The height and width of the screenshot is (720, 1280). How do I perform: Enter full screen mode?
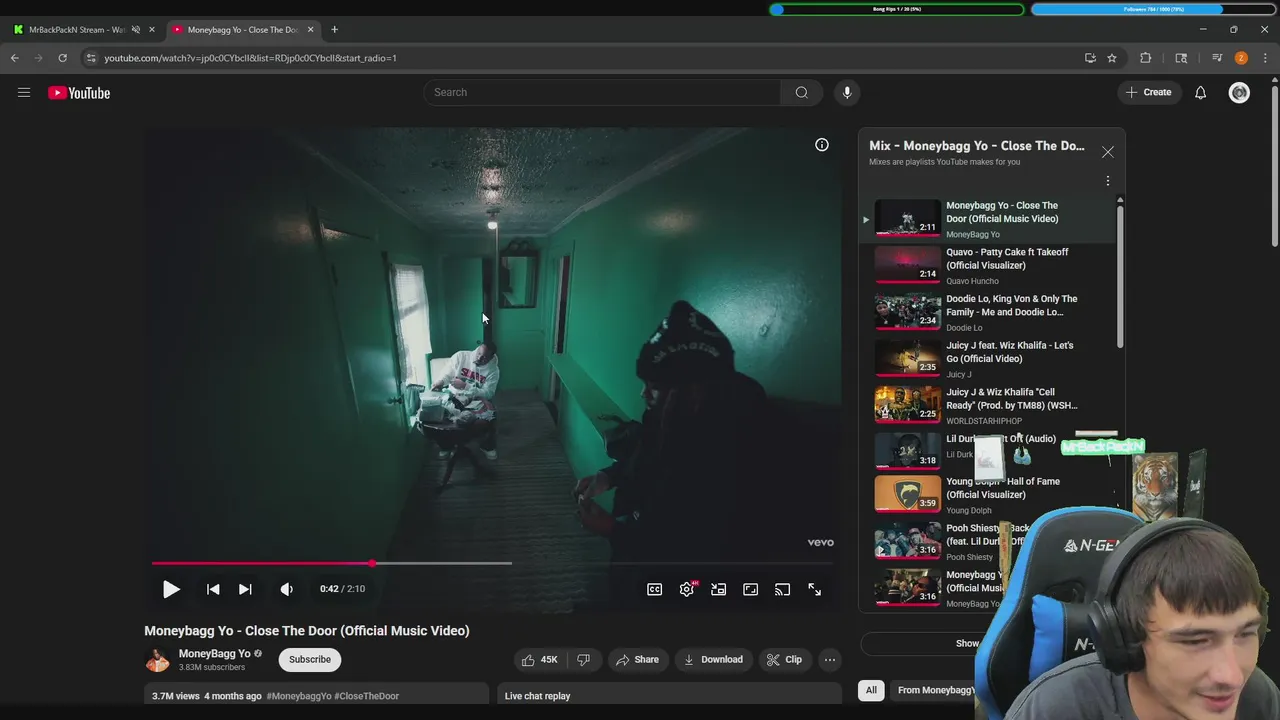click(815, 590)
